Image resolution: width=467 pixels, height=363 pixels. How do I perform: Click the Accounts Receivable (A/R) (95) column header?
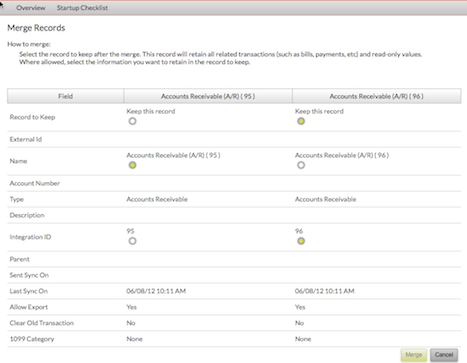pyautogui.click(x=208, y=96)
